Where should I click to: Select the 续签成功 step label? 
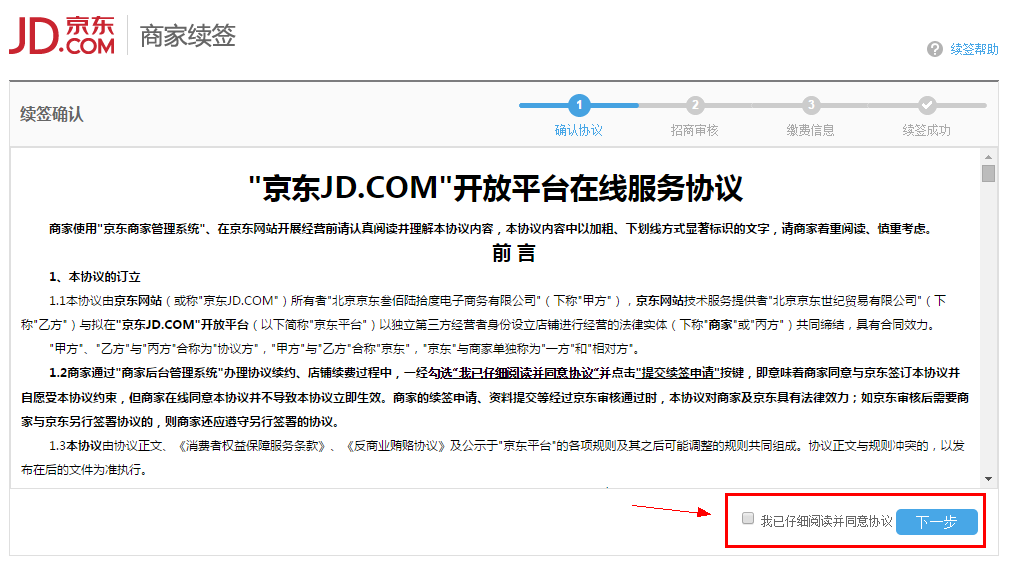[x=927, y=130]
